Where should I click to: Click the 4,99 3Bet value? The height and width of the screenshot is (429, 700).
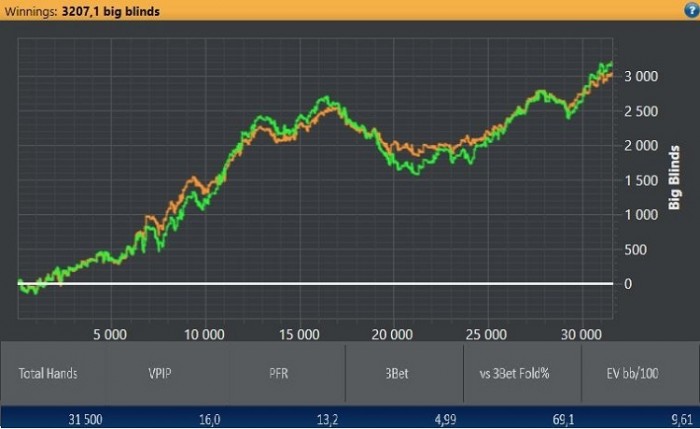(446, 420)
